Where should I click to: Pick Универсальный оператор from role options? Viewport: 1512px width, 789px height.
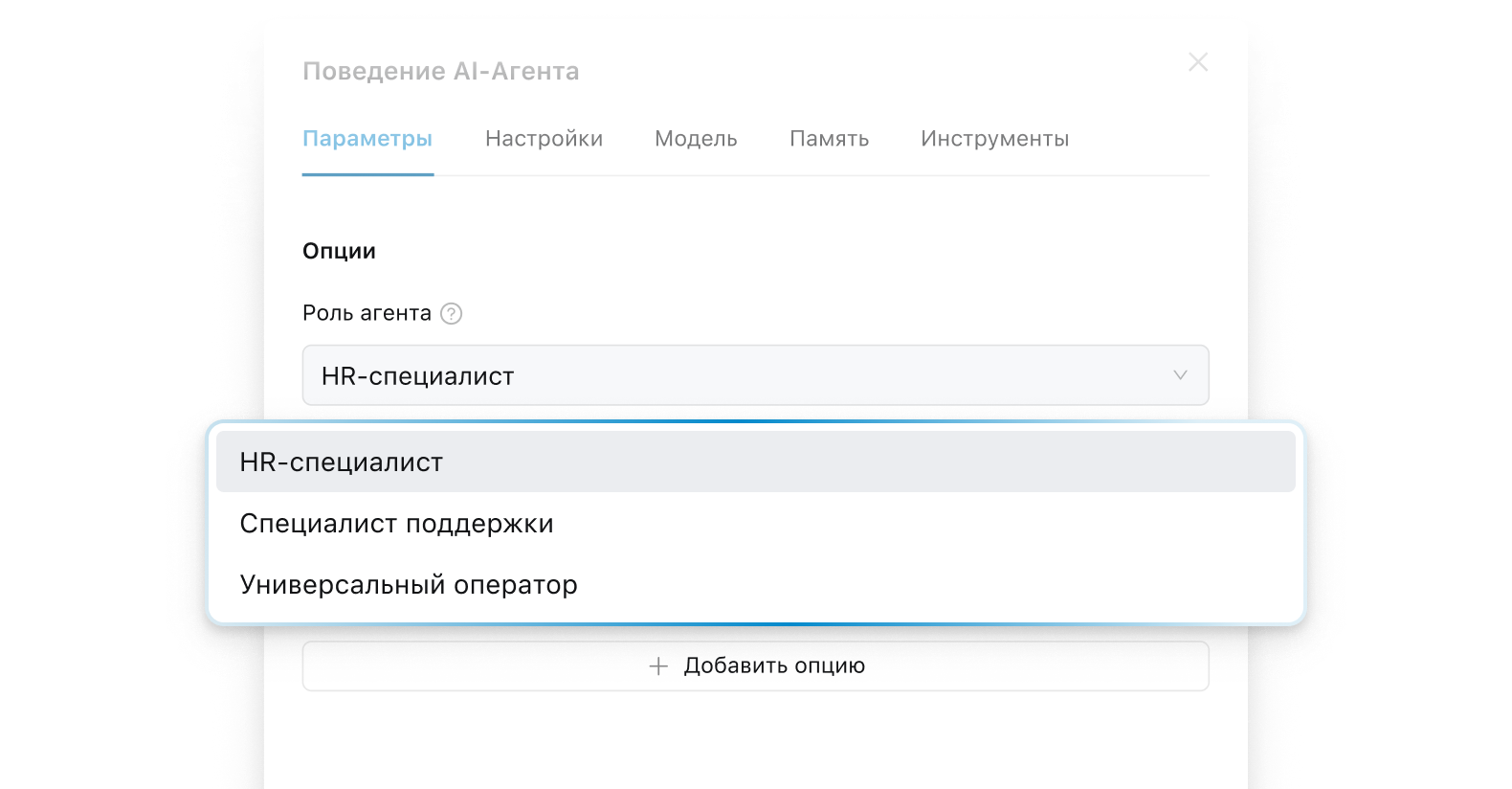coord(409,585)
